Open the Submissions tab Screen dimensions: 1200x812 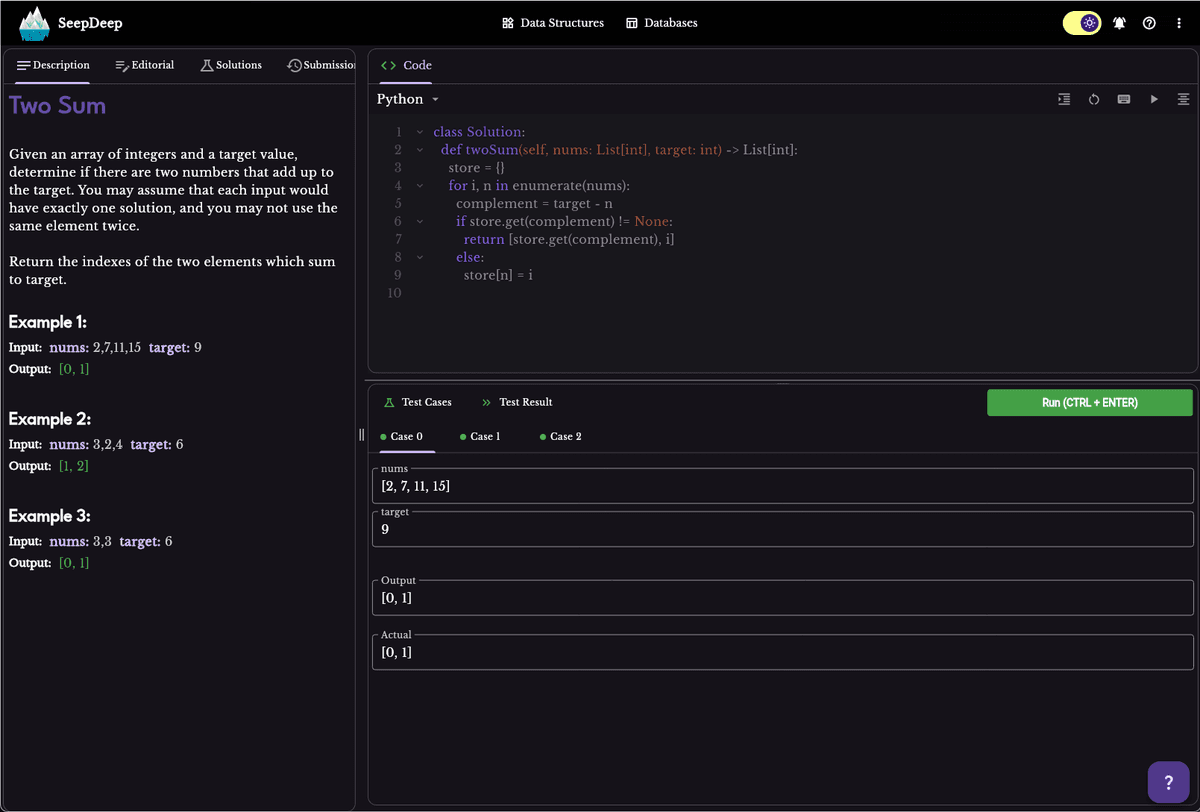320,65
